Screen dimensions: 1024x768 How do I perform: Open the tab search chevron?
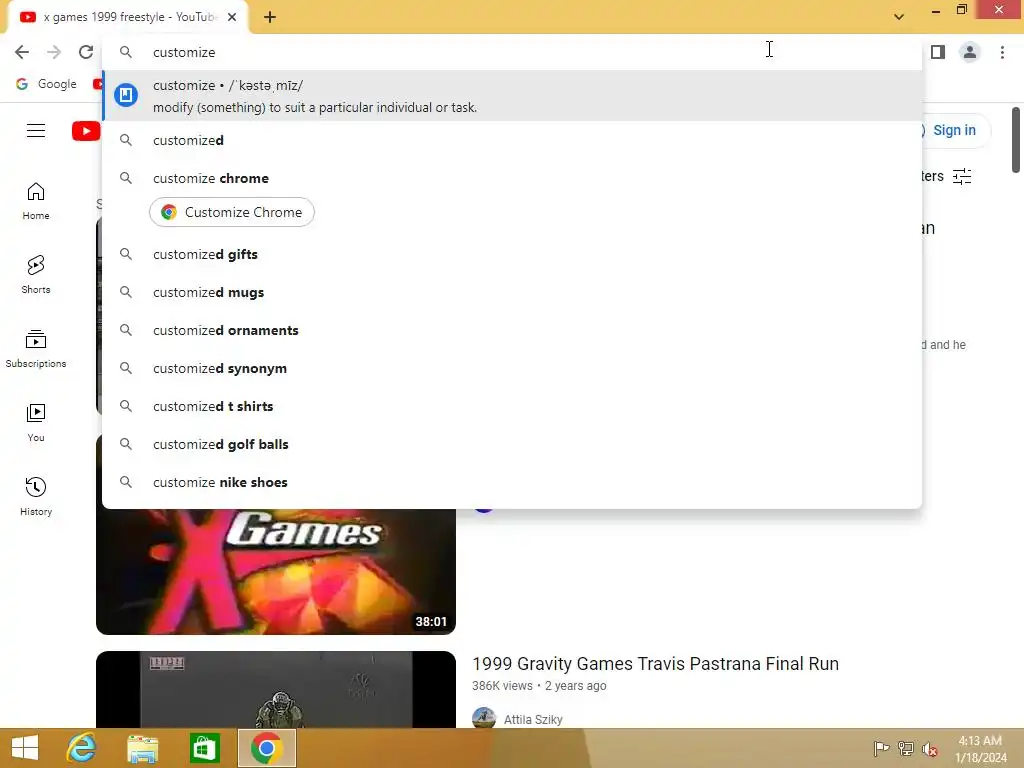pyautogui.click(x=899, y=17)
